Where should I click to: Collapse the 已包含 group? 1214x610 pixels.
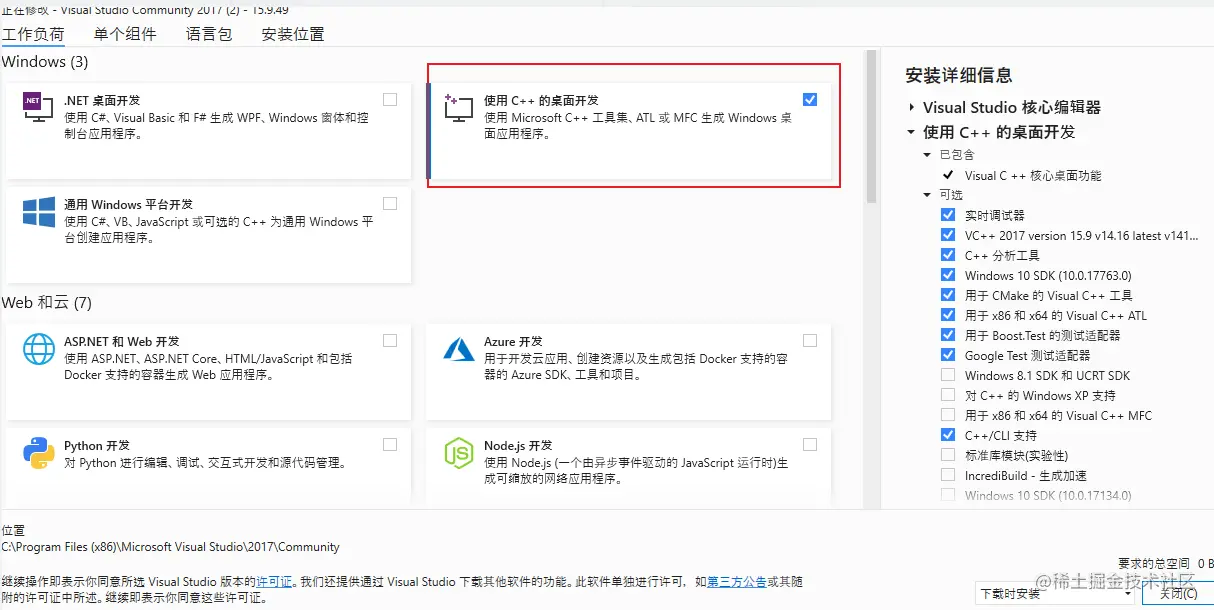[928, 155]
